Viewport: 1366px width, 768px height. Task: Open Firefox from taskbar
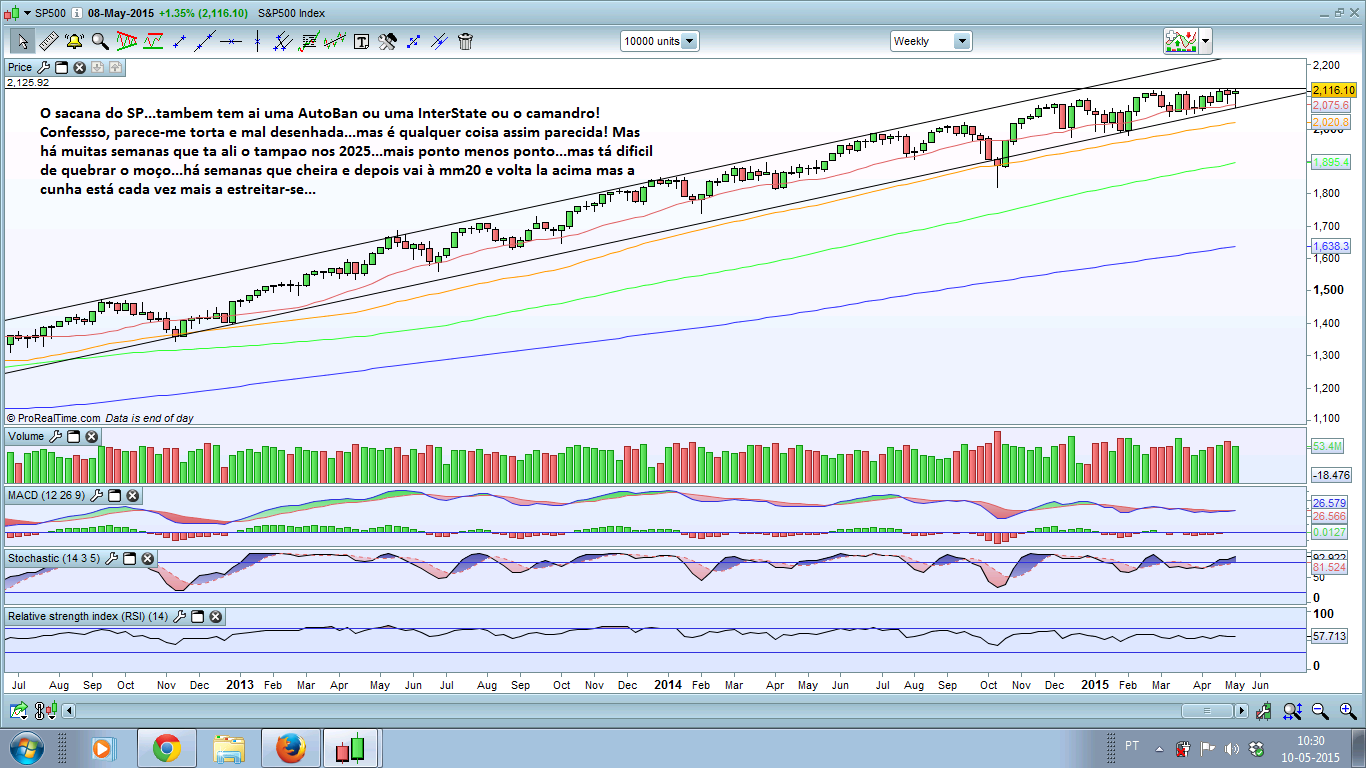(x=290, y=748)
